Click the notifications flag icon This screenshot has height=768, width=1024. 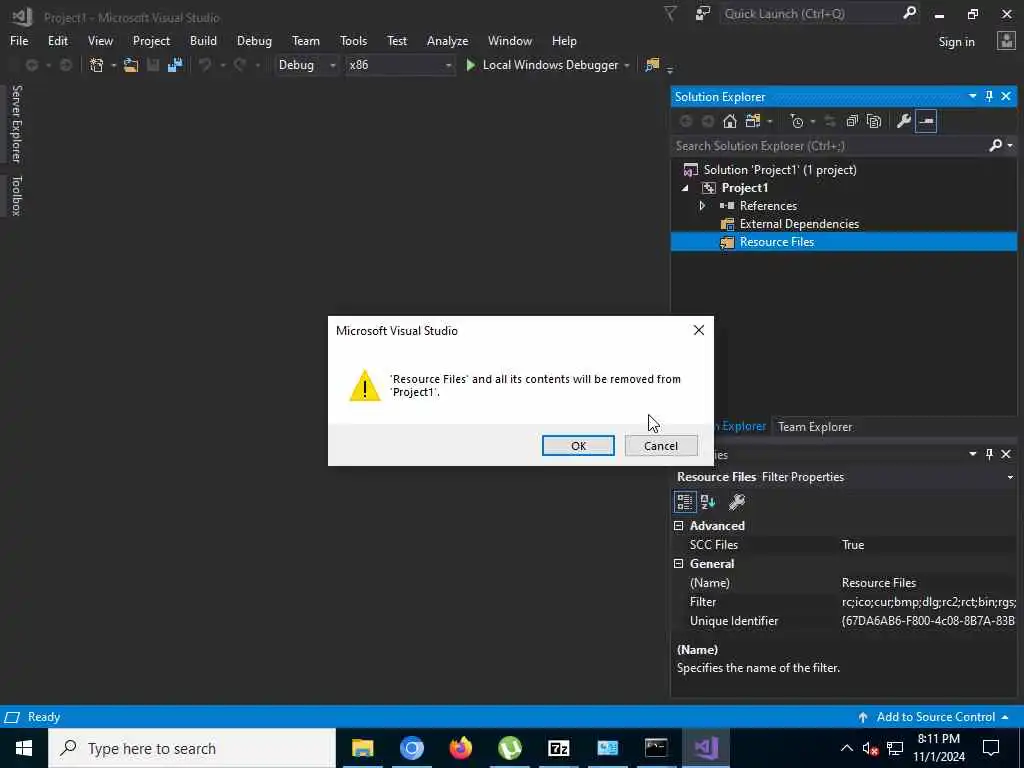(x=670, y=14)
